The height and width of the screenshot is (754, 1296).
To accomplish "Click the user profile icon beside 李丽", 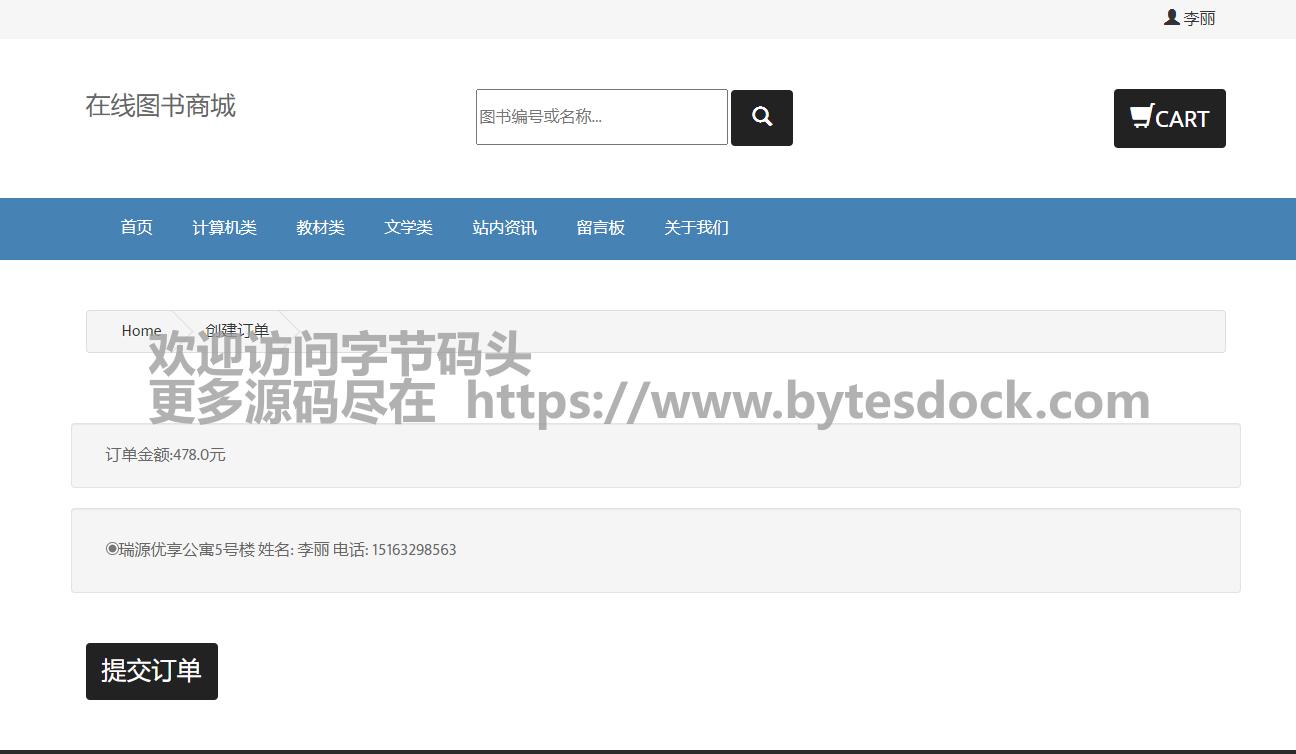I will coord(1171,17).
